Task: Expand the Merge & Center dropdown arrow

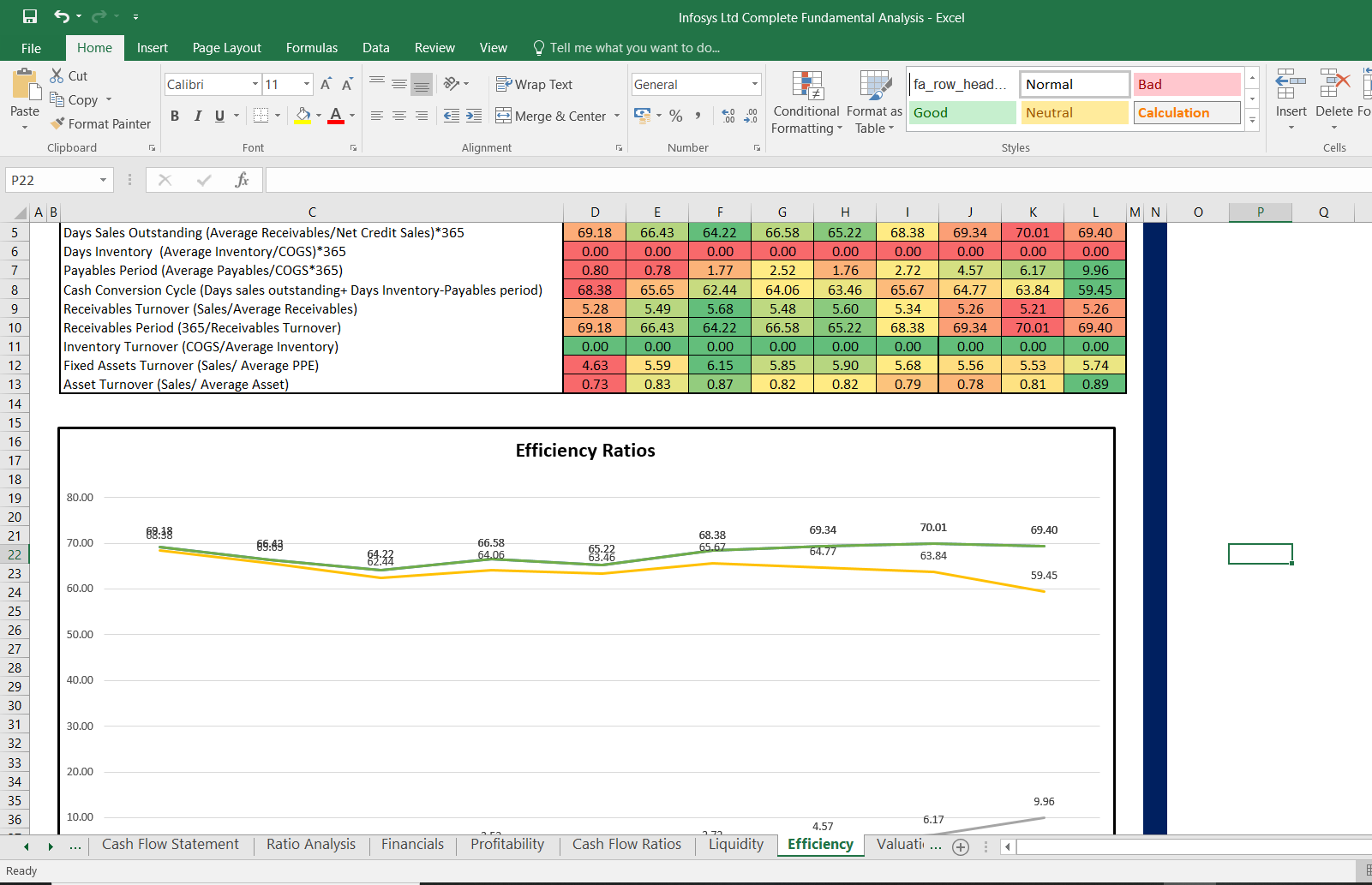Action: point(617,116)
